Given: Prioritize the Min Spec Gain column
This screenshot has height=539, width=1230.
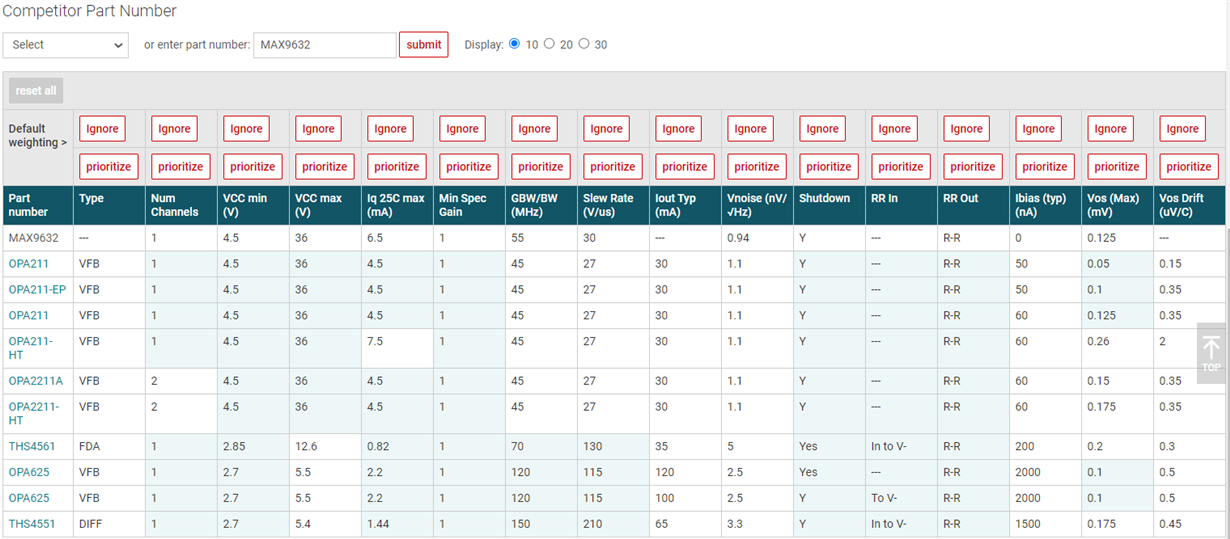Looking at the screenshot, I should coord(468,167).
